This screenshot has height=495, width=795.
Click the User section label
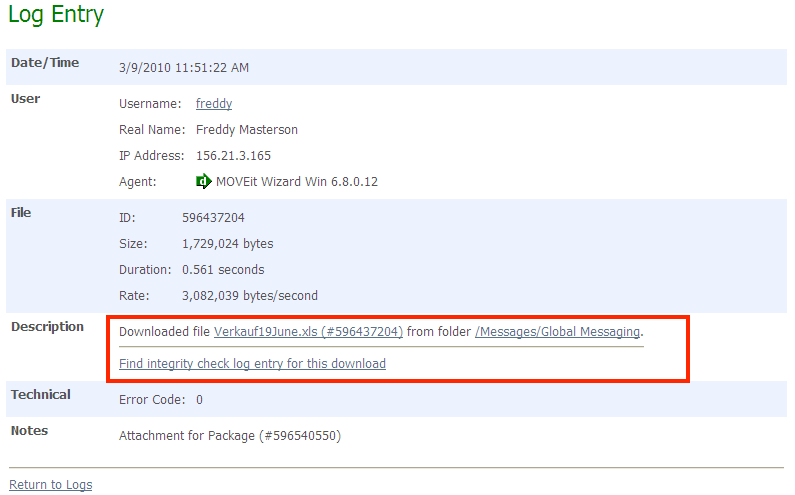(x=25, y=98)
